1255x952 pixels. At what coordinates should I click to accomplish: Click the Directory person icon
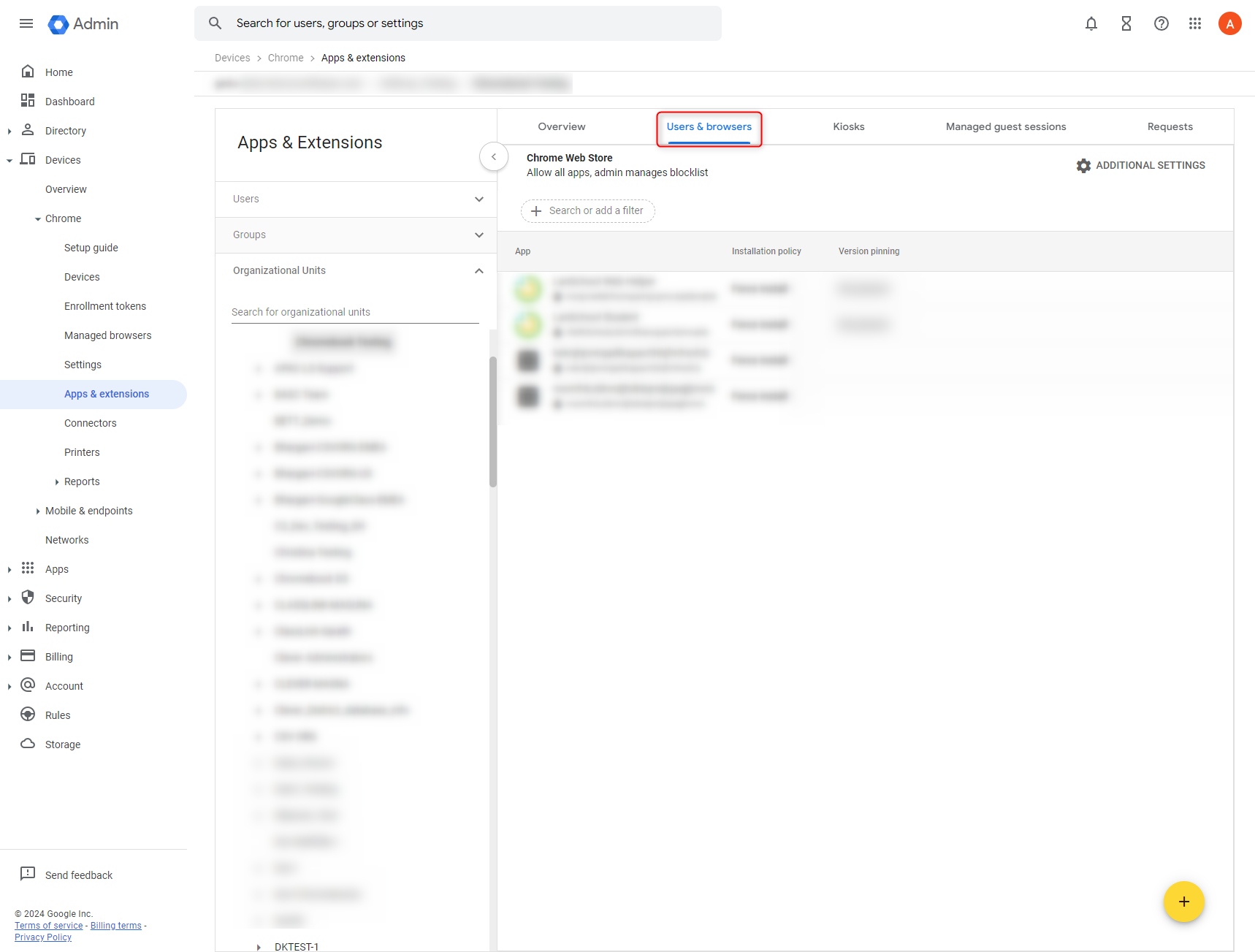pyautogui.click(x=28, y=130)
